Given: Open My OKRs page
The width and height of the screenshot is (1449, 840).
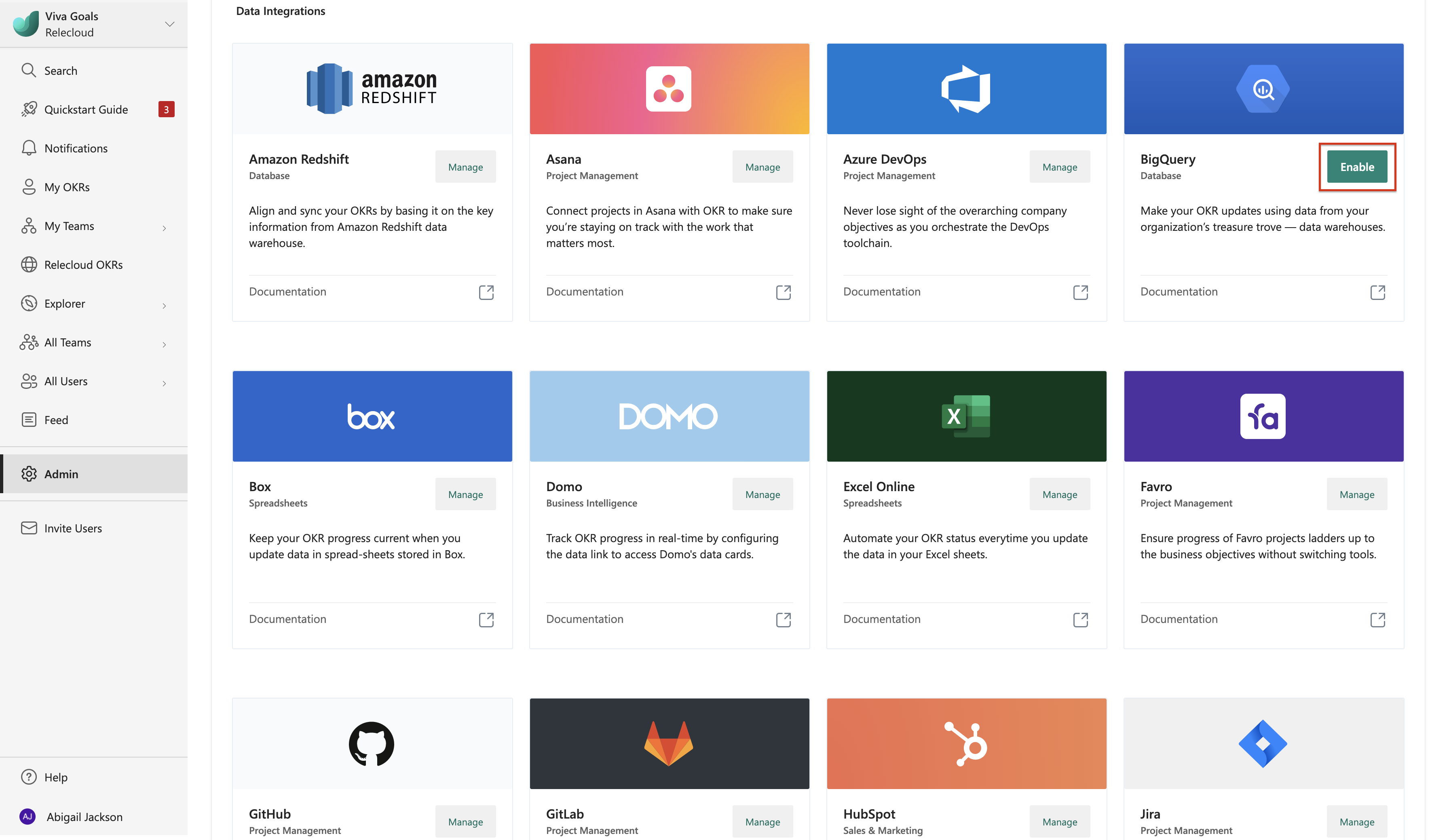Looking at the screenshot, I should pos(94,187).
